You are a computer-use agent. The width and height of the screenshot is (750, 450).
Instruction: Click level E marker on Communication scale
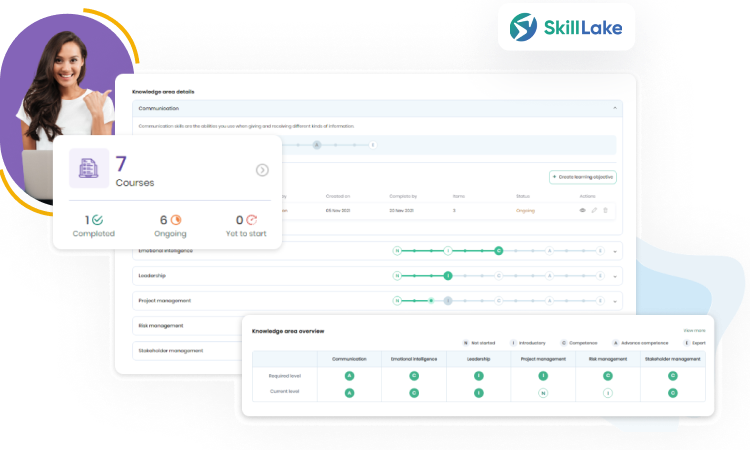click(x=373, y=145)
